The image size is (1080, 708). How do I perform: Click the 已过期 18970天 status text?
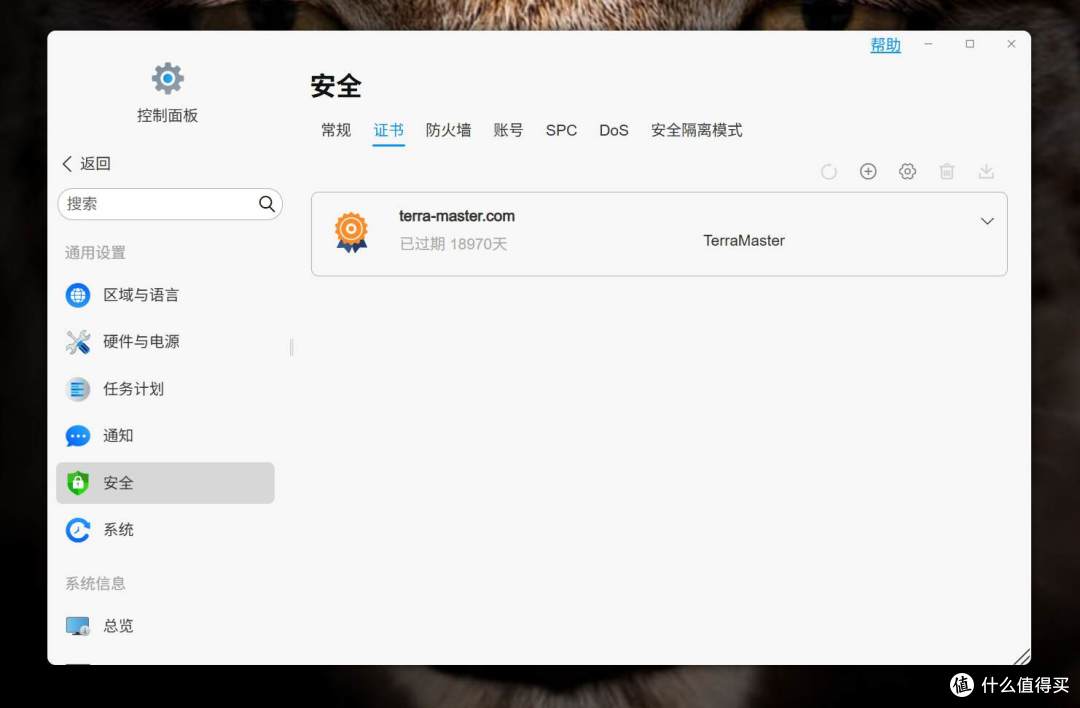point(453,244)
